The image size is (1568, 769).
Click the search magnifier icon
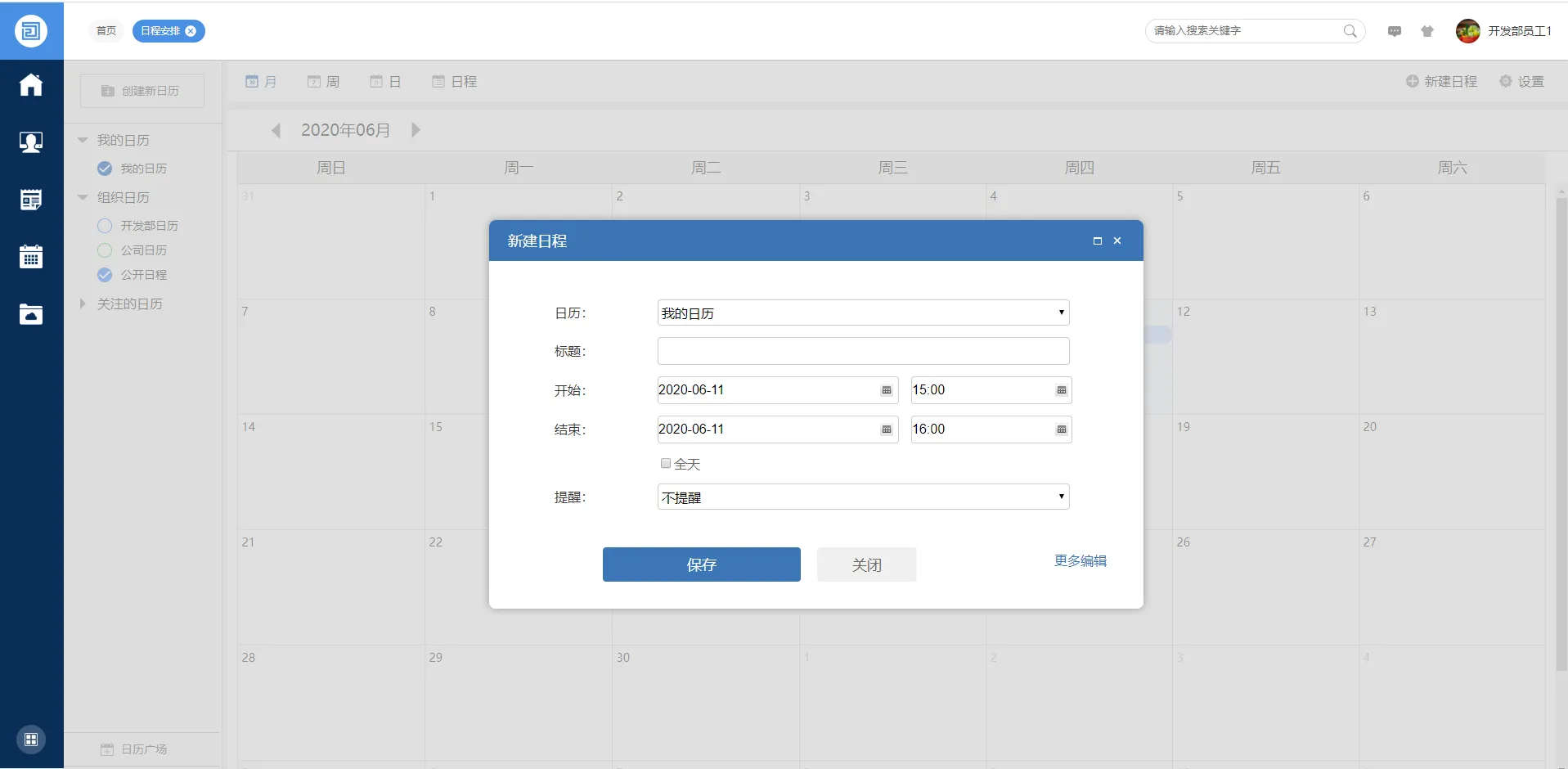point(1350,31)
